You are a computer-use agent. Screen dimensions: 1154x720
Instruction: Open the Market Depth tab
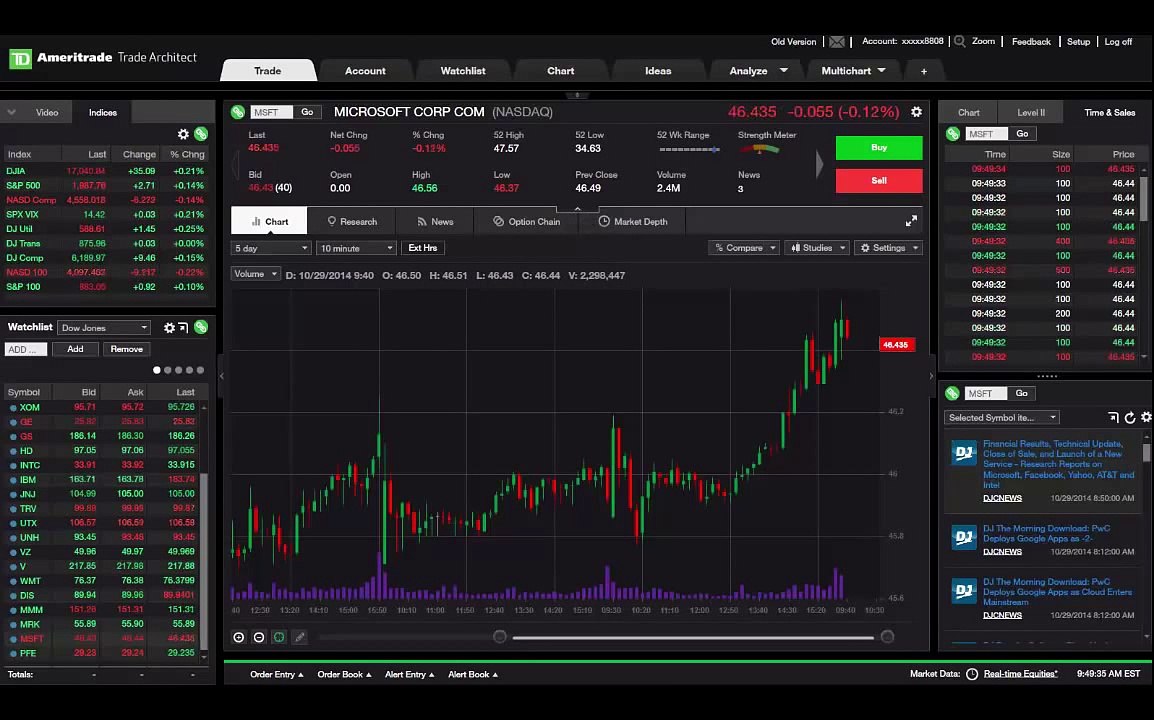click(632, 222)
